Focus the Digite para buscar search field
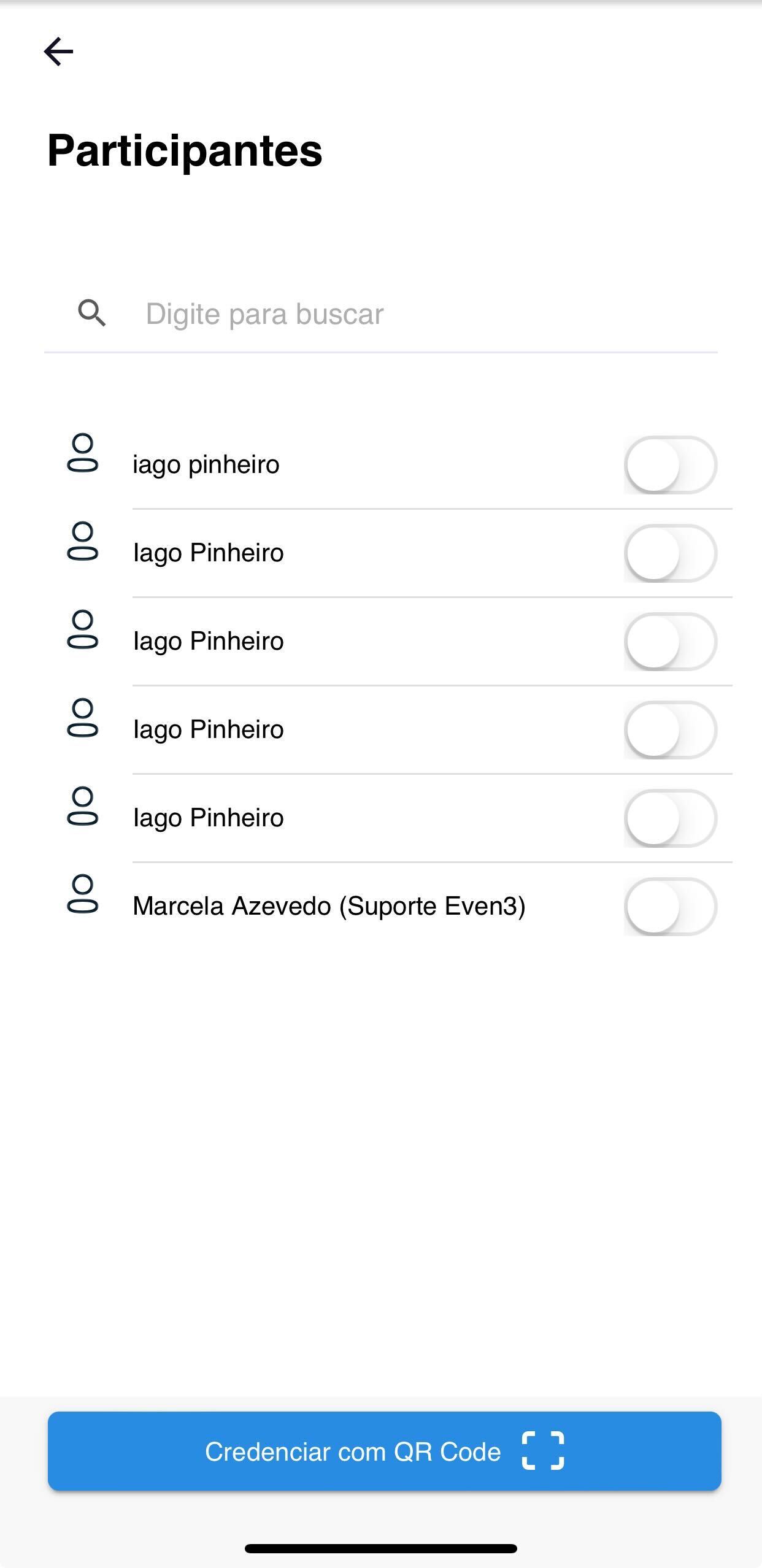The height and width of the screenshot is (1568, 762). (381, 314)
